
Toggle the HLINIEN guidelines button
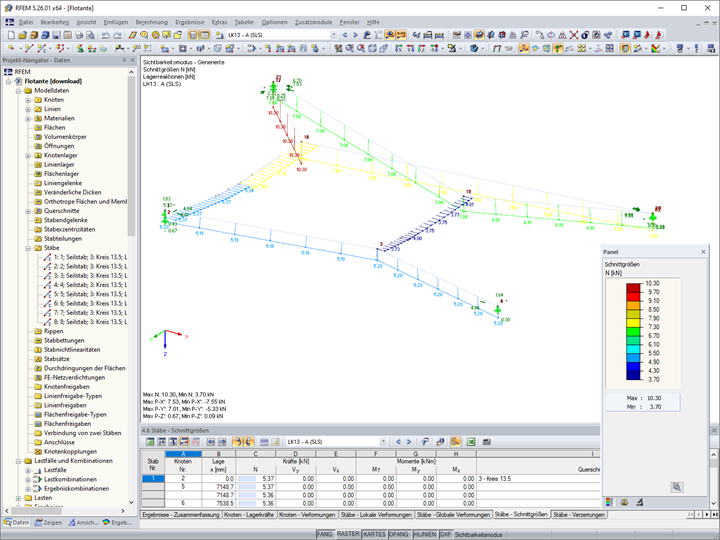point(425,534)
